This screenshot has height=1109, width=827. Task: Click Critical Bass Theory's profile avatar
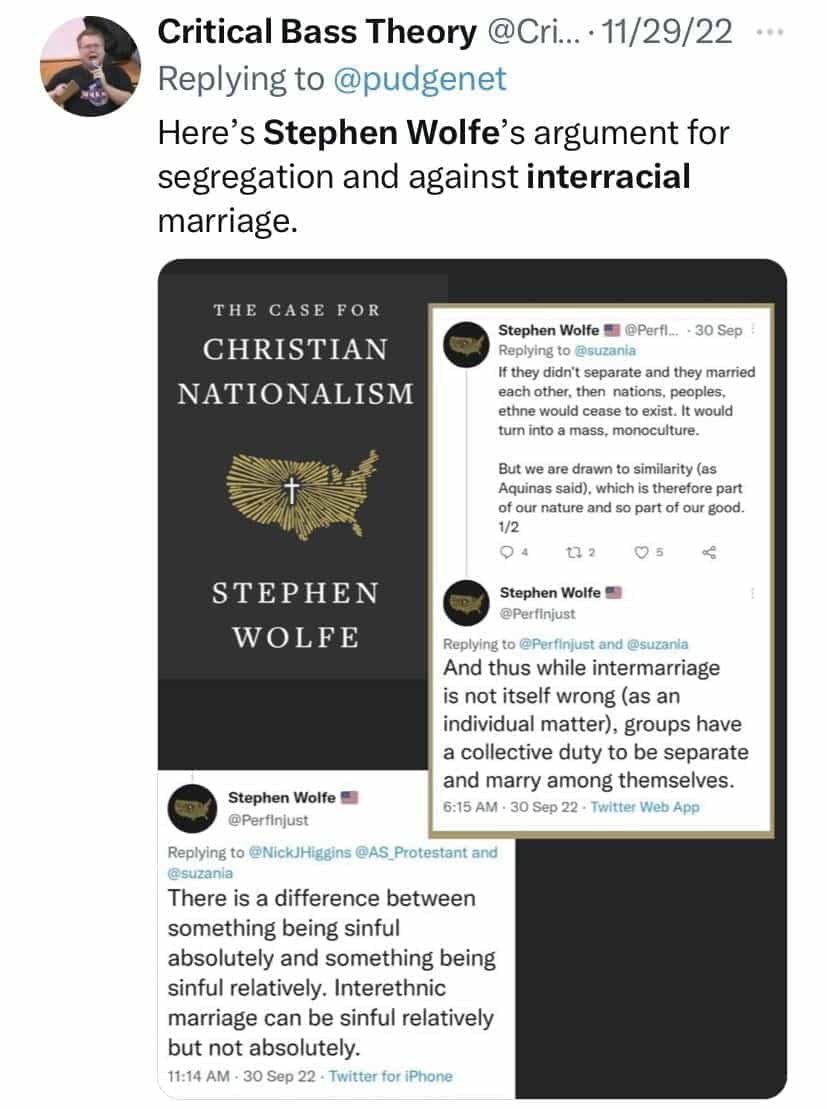(91, 68)
